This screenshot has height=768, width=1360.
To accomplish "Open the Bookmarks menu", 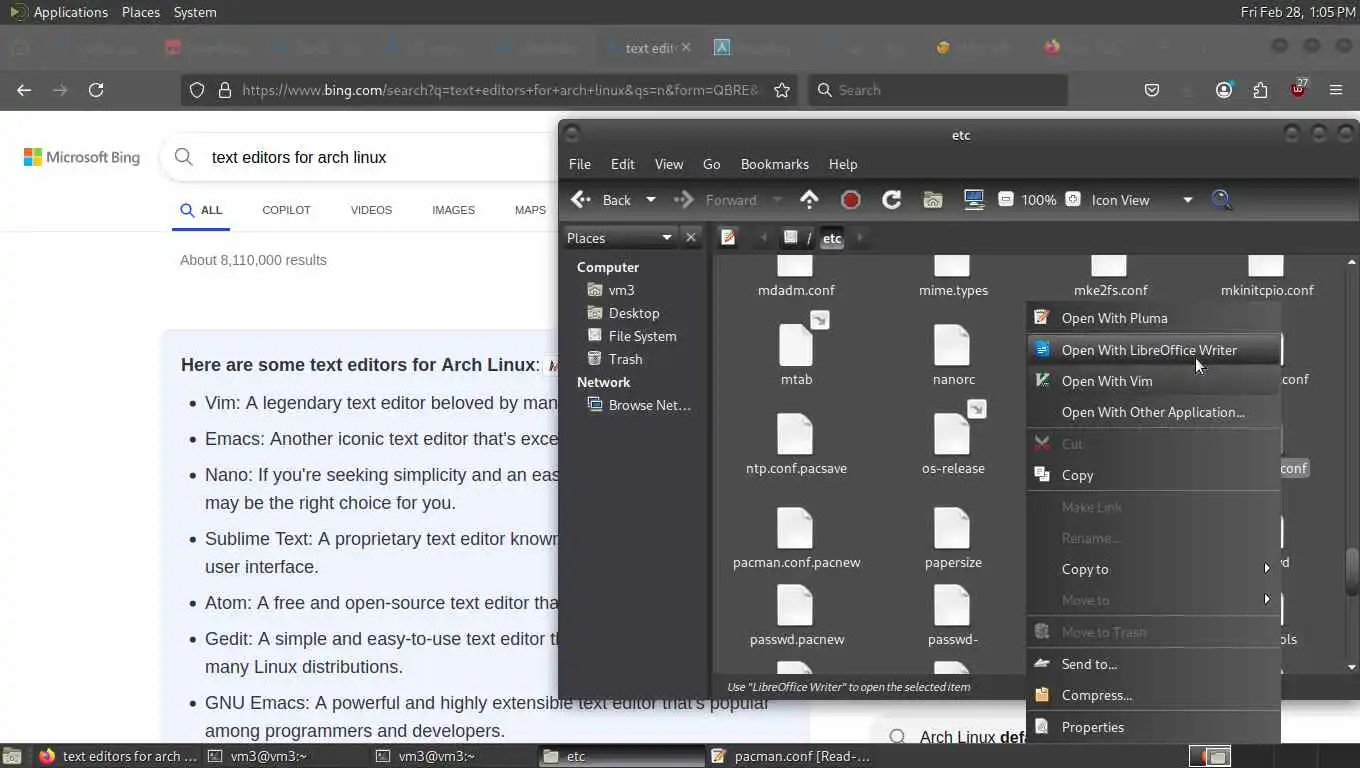I will tap(774, 164).
